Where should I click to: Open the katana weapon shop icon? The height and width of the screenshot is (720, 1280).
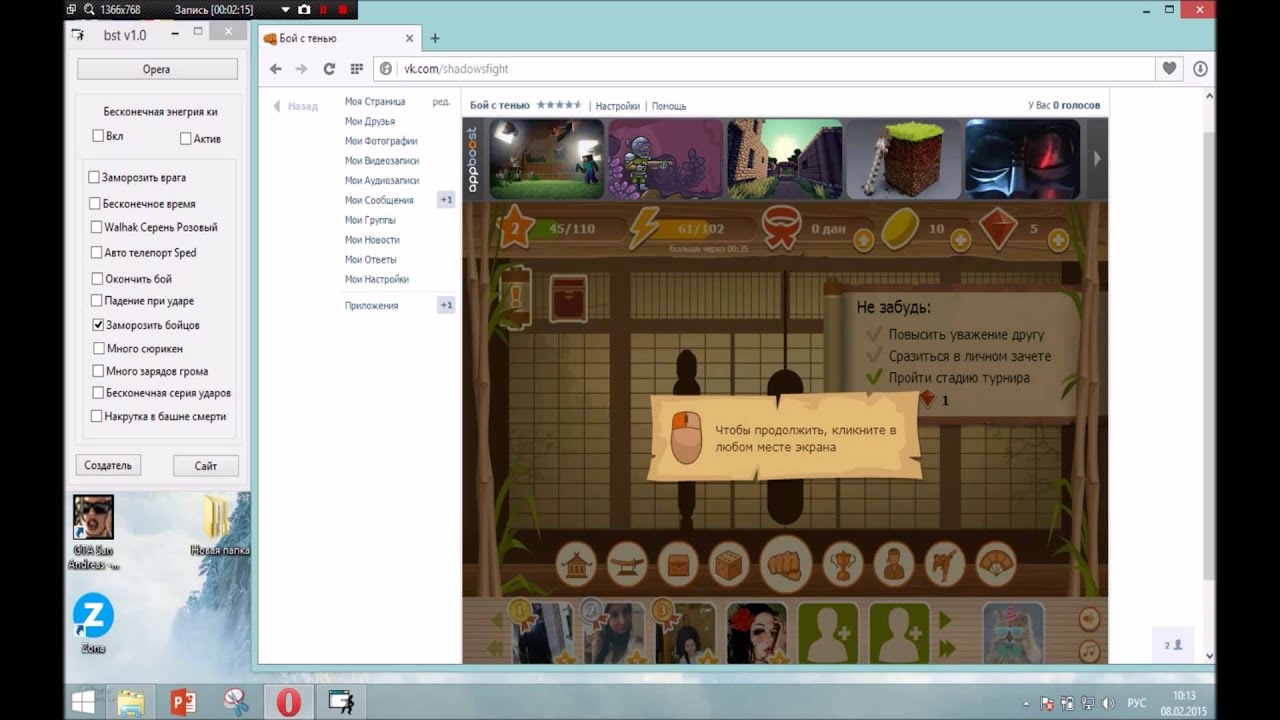click(x=628, y=565)
